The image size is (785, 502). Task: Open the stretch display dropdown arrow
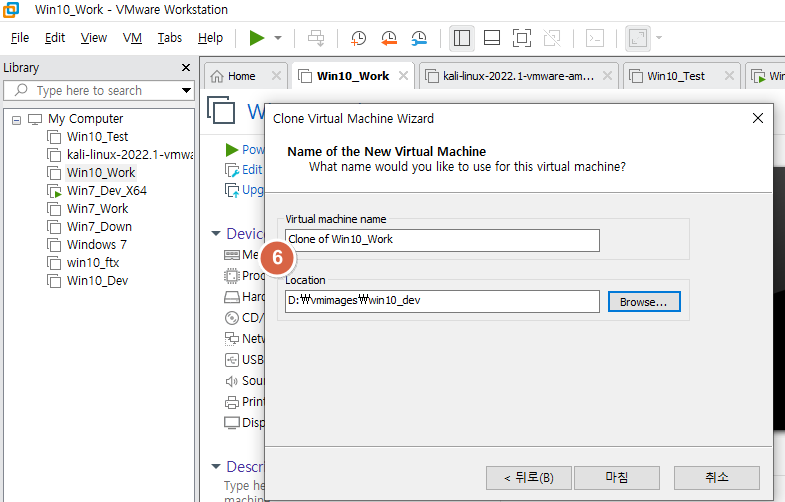pos(659,38)
